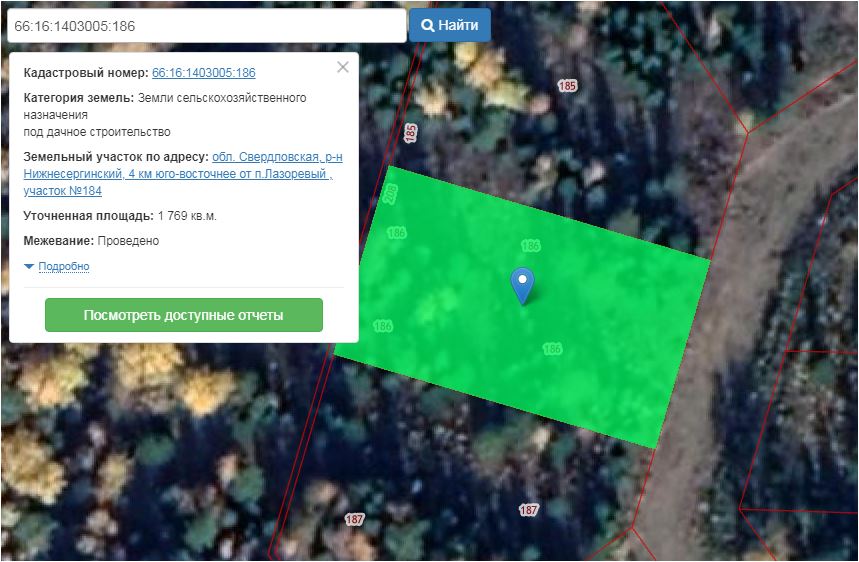Open cadastral number link 66:16:1403005:186
This screenshot has height=562, width=859.
pos(204,73)
